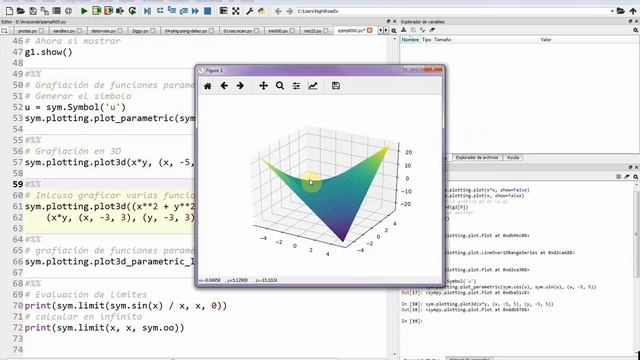Open the Explorador de archivos tab

click(x=476, y=158)
